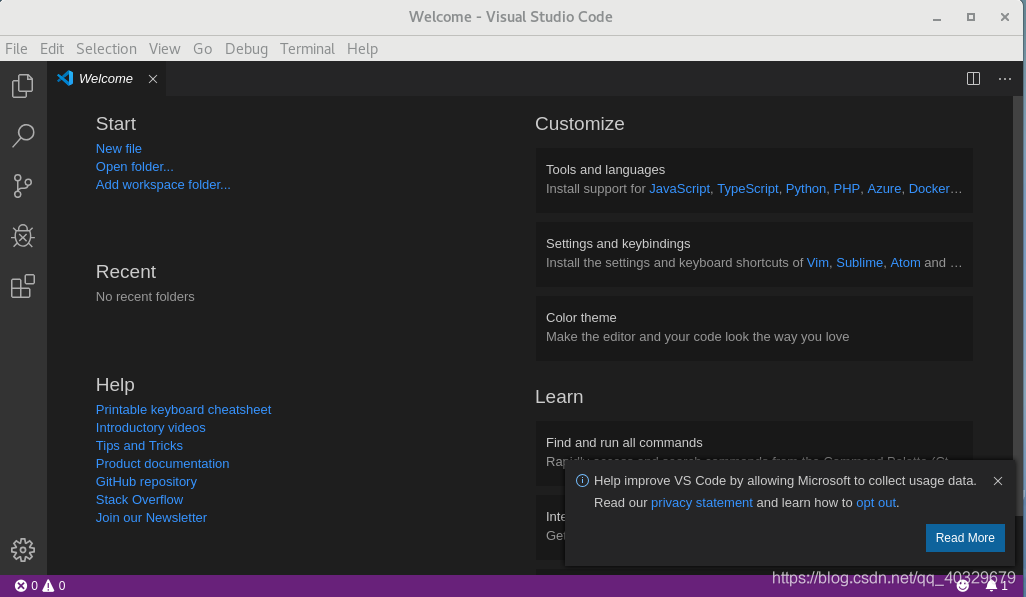This screenshot has width=1026, height=597.
Task: Click Join our Newsletter link
Action: (x=151, y=518)
